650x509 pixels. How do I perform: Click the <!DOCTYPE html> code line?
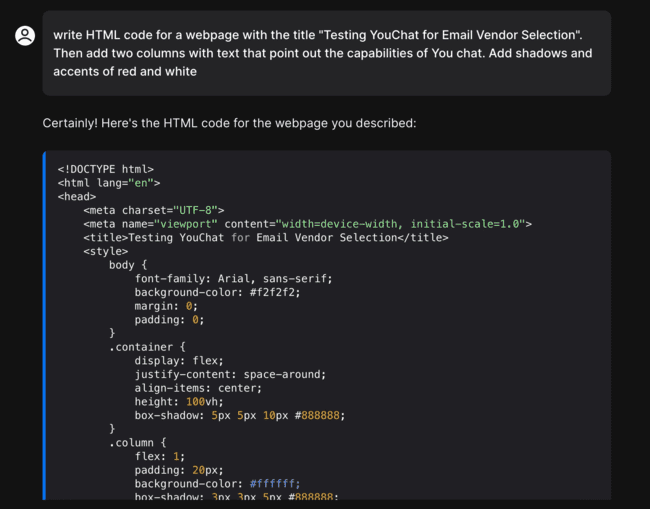(105, 170)
